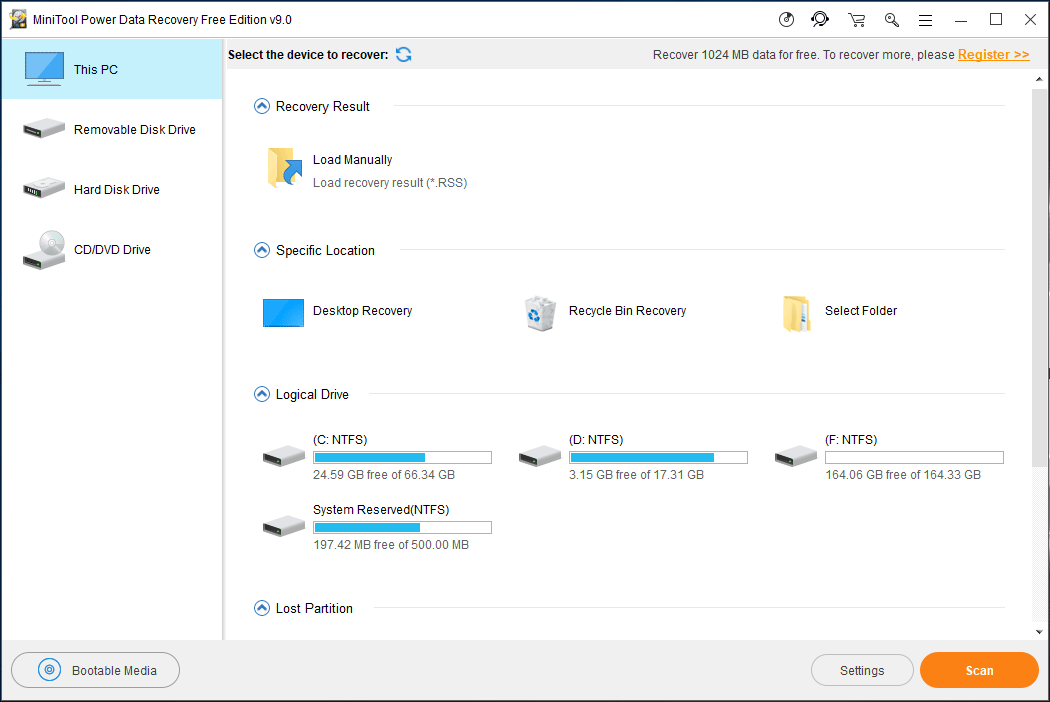Open the search magnifier in title bar

click(x=891, y=19)
